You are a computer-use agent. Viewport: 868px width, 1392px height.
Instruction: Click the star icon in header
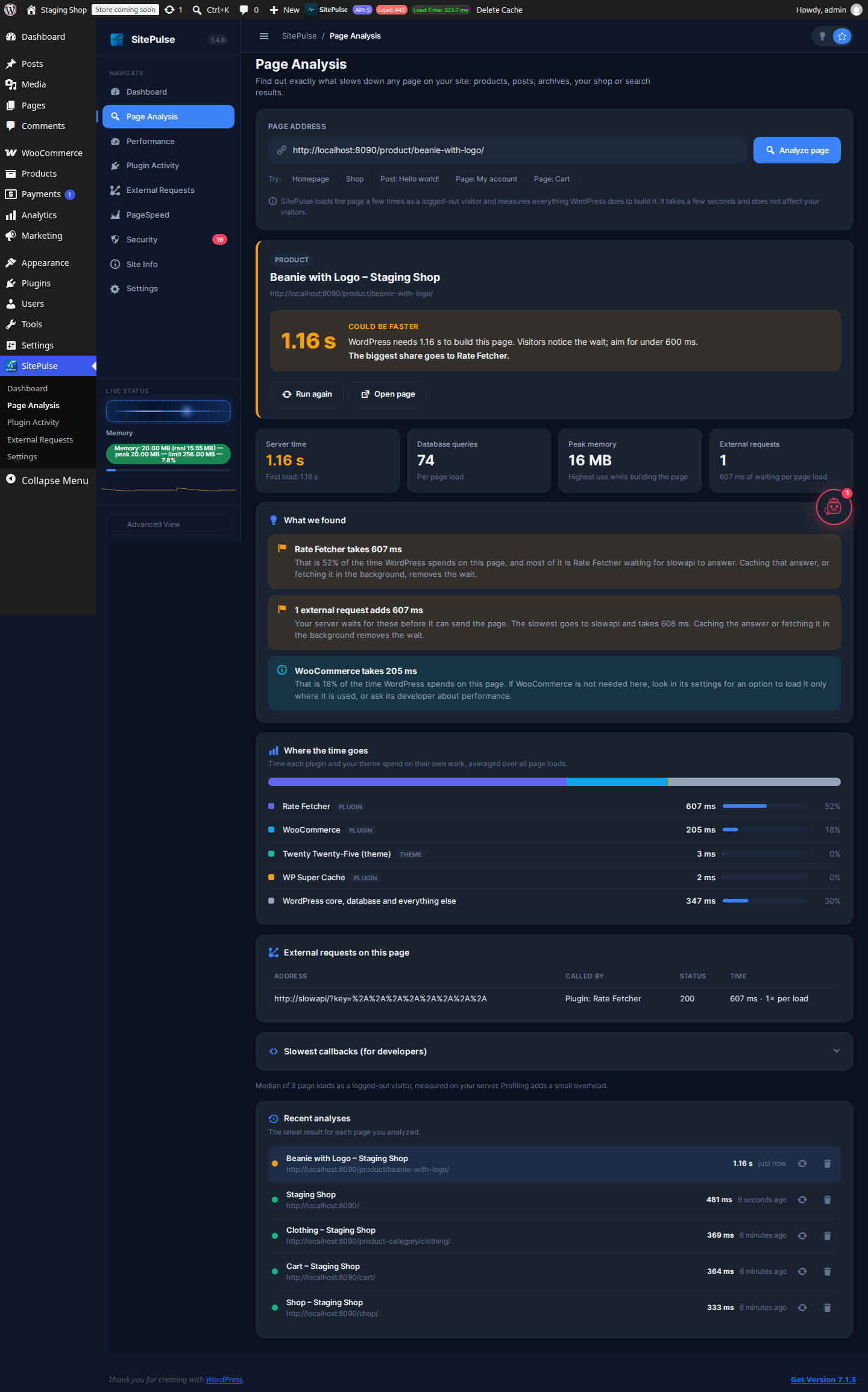[x=842, y=36]
